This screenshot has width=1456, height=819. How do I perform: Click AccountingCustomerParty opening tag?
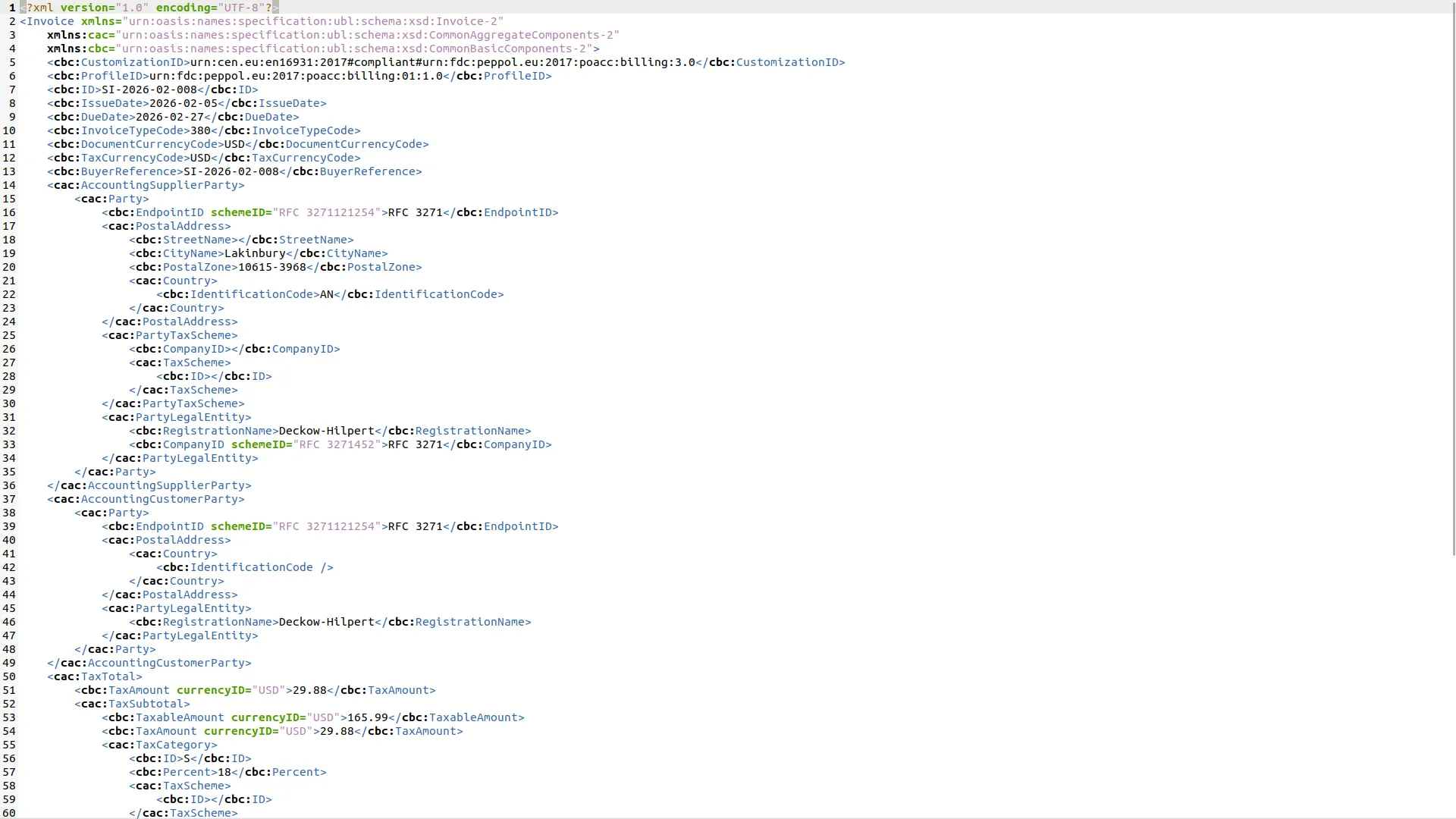[x=146, y=499]
